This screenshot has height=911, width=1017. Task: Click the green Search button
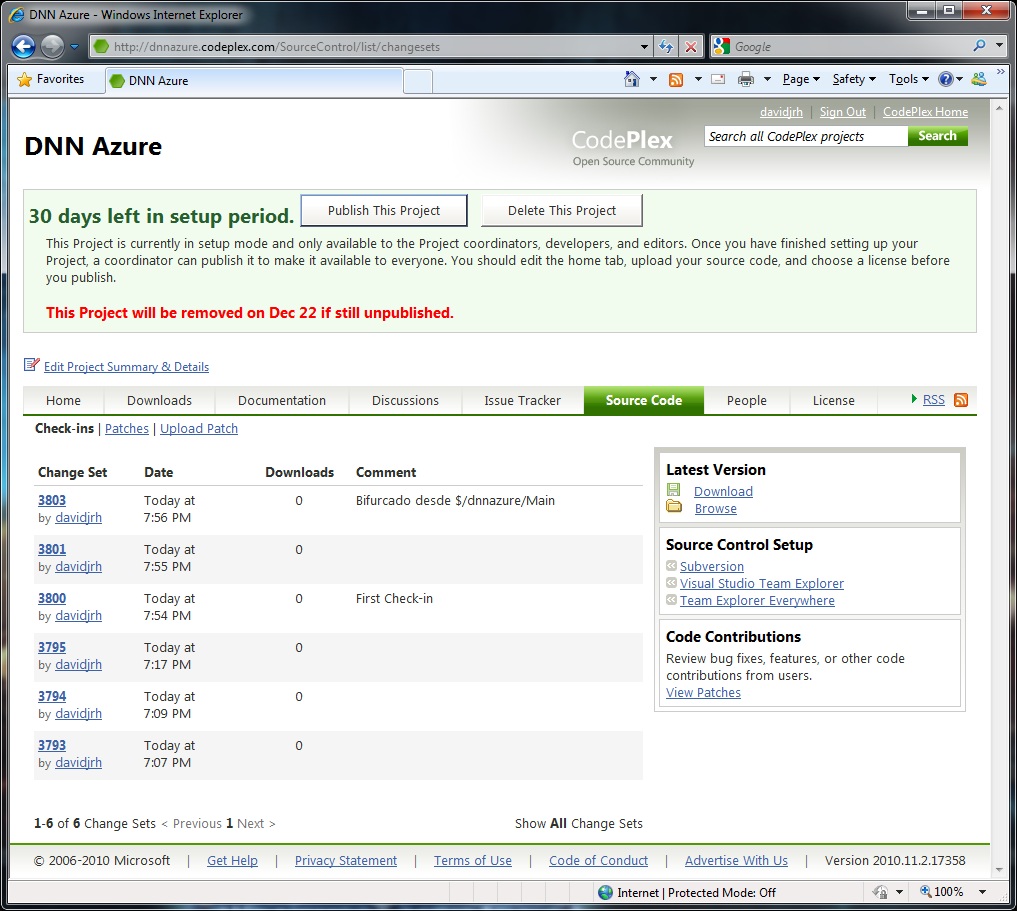coord(937,136)
